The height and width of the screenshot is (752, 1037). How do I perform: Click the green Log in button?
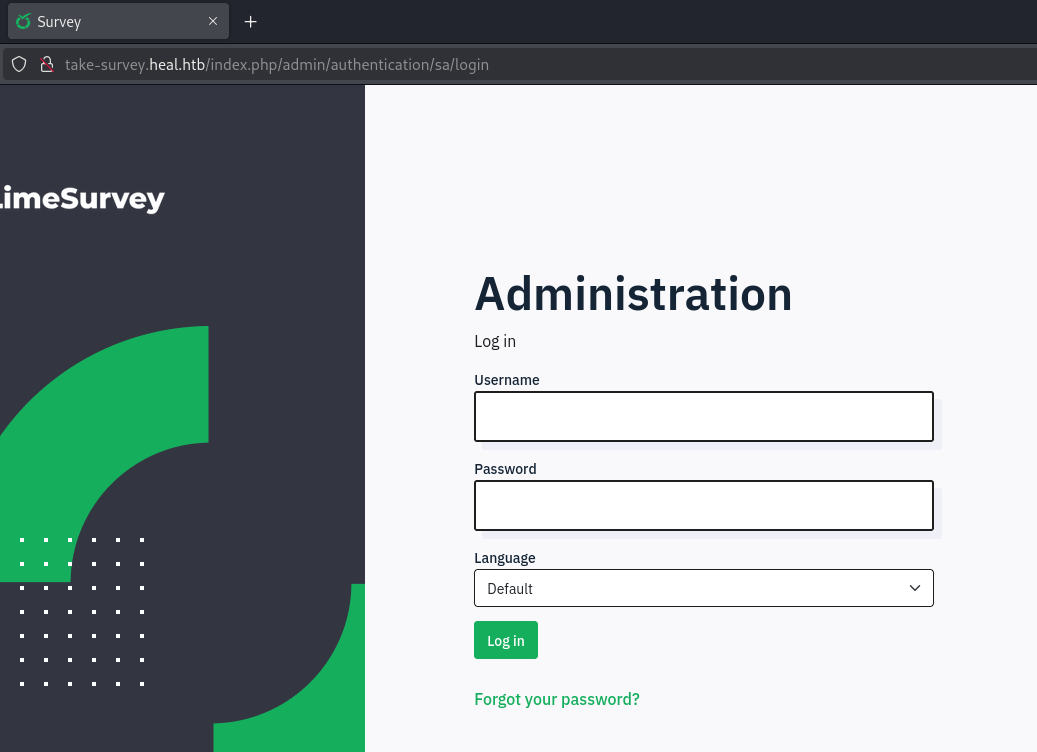[506, 640]
